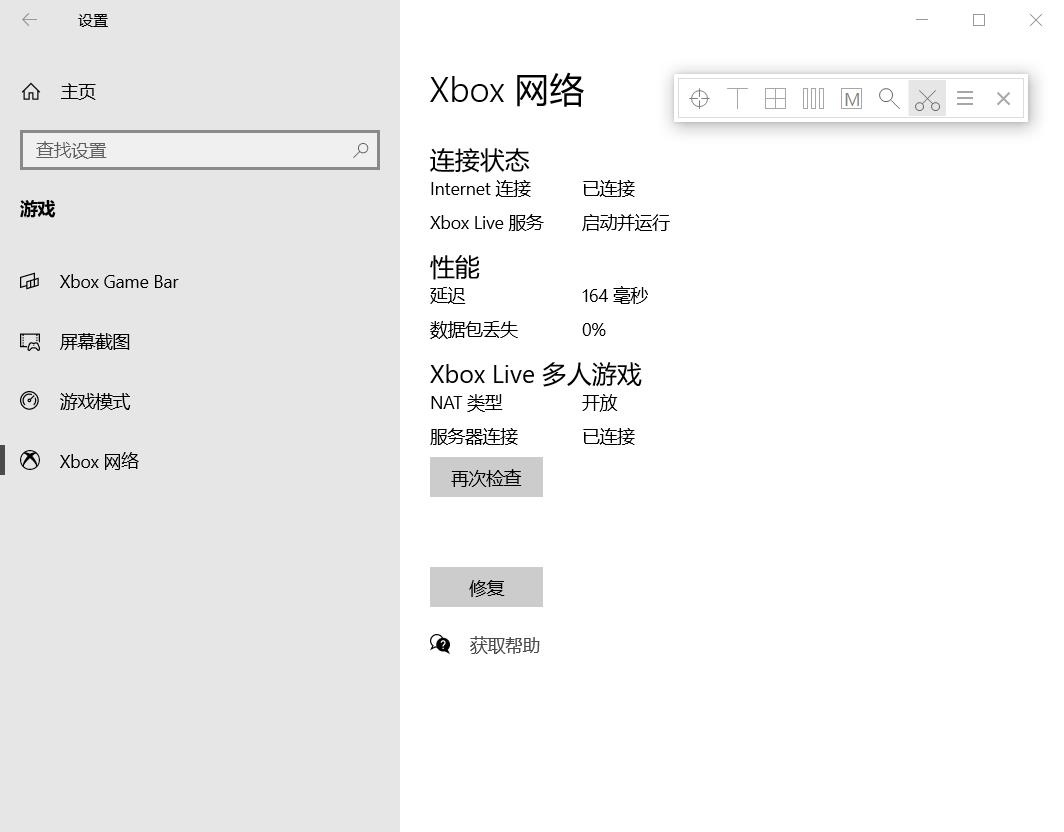Click the 0% packet loss value
The width and height of the screenshot is (1064, 832).
click(594, 330)
